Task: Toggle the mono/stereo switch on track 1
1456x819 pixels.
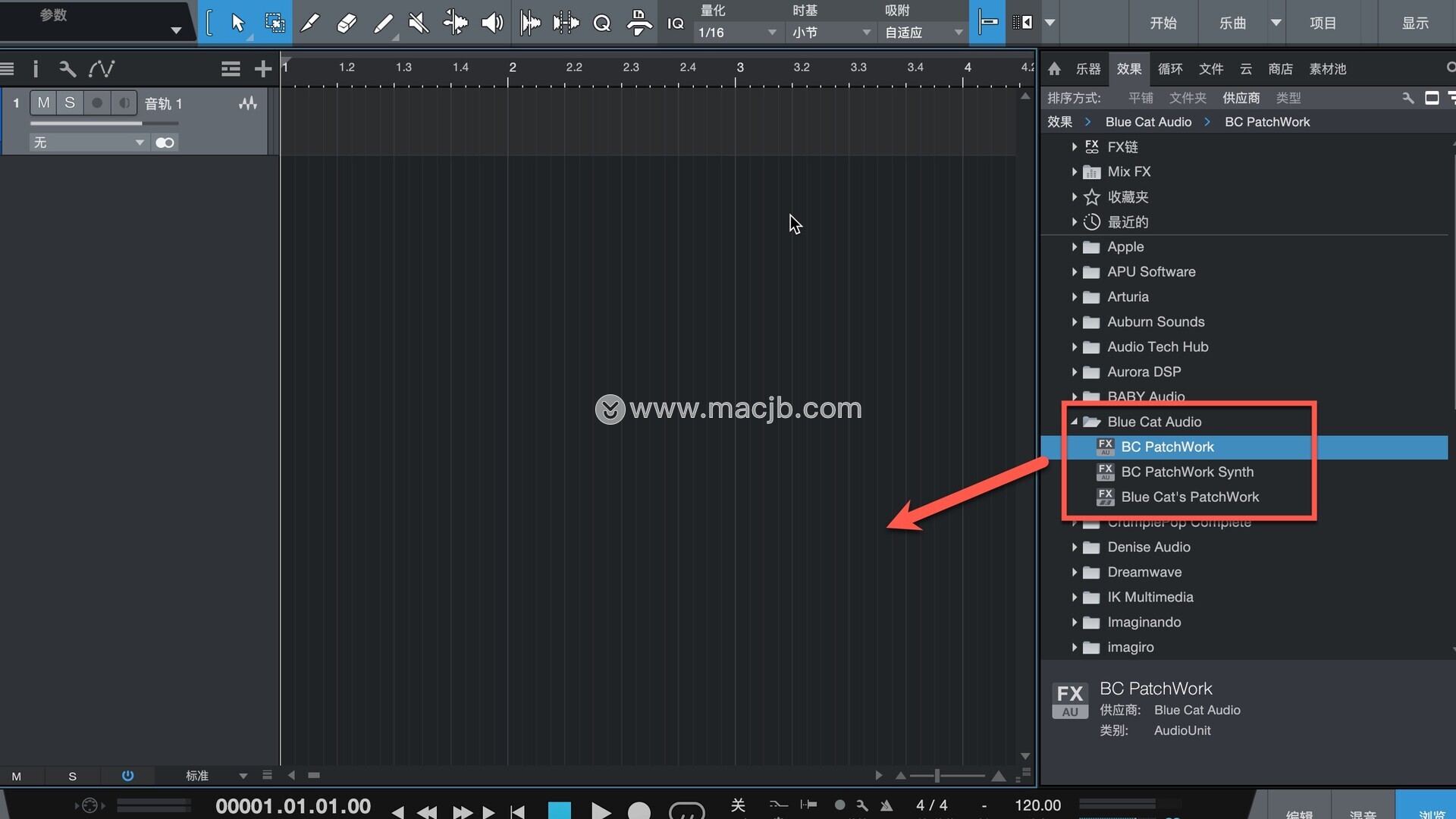Action: point(165,143)
